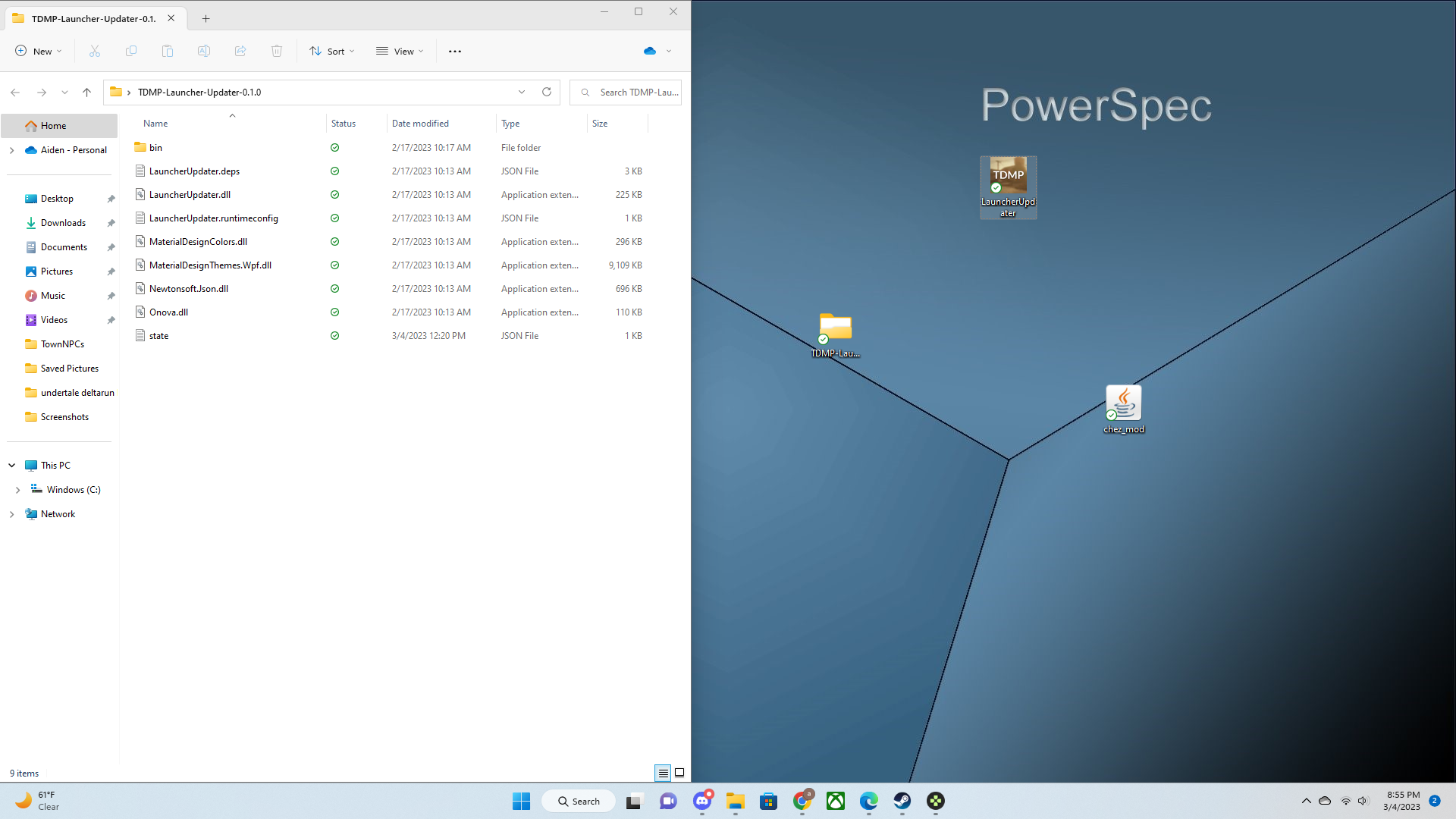Click the Up directory arrow button

(x=86, y=92)
